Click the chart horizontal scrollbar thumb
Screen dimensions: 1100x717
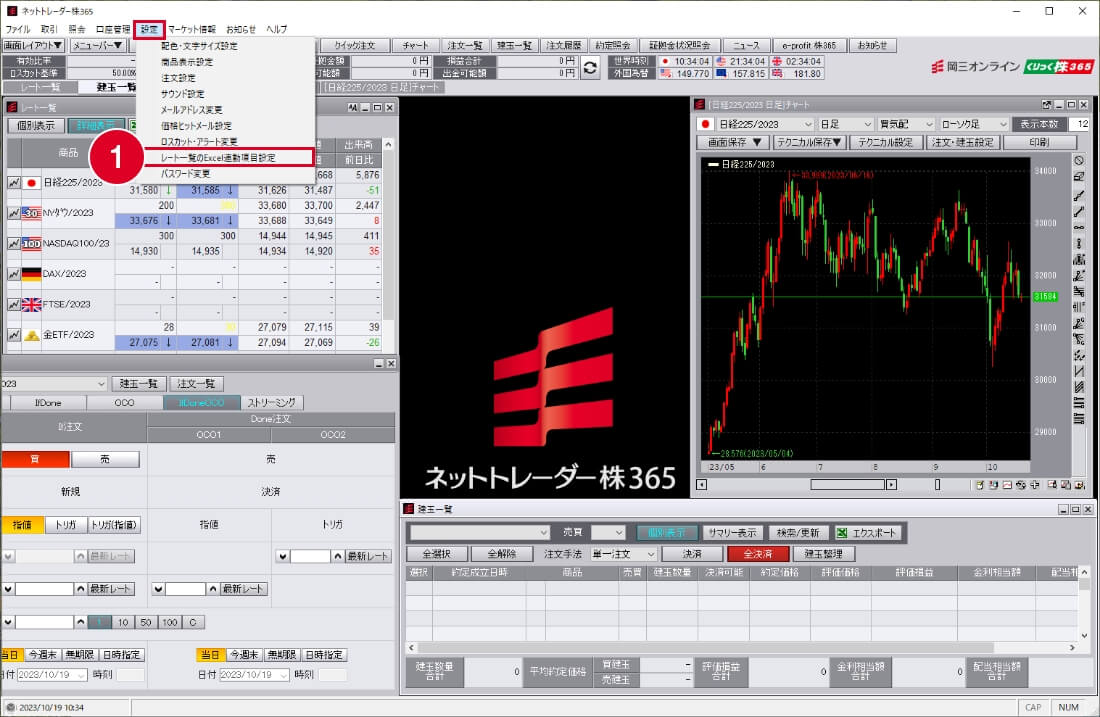pyautogui.click(x=847, y=485)
